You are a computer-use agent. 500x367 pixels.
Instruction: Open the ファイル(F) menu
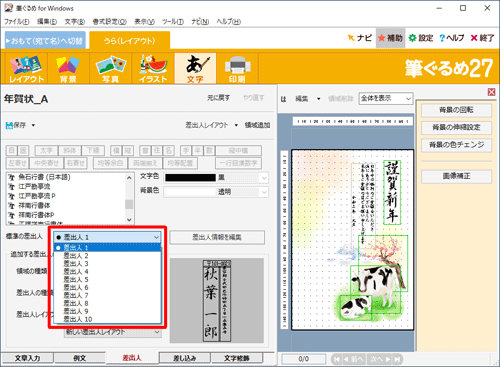(x=17, y=22)
